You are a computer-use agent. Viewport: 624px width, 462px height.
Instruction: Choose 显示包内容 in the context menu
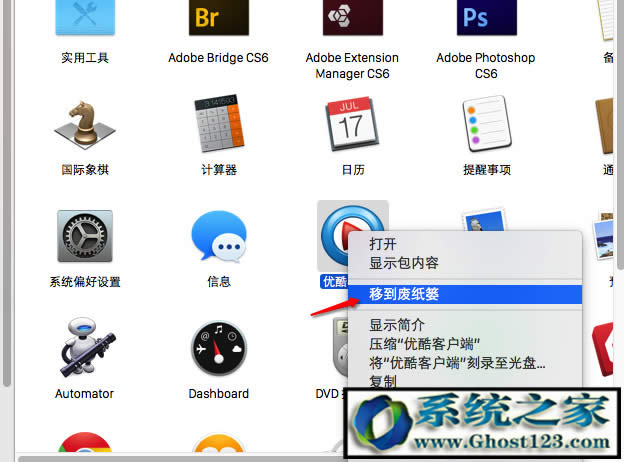(404, 263)
